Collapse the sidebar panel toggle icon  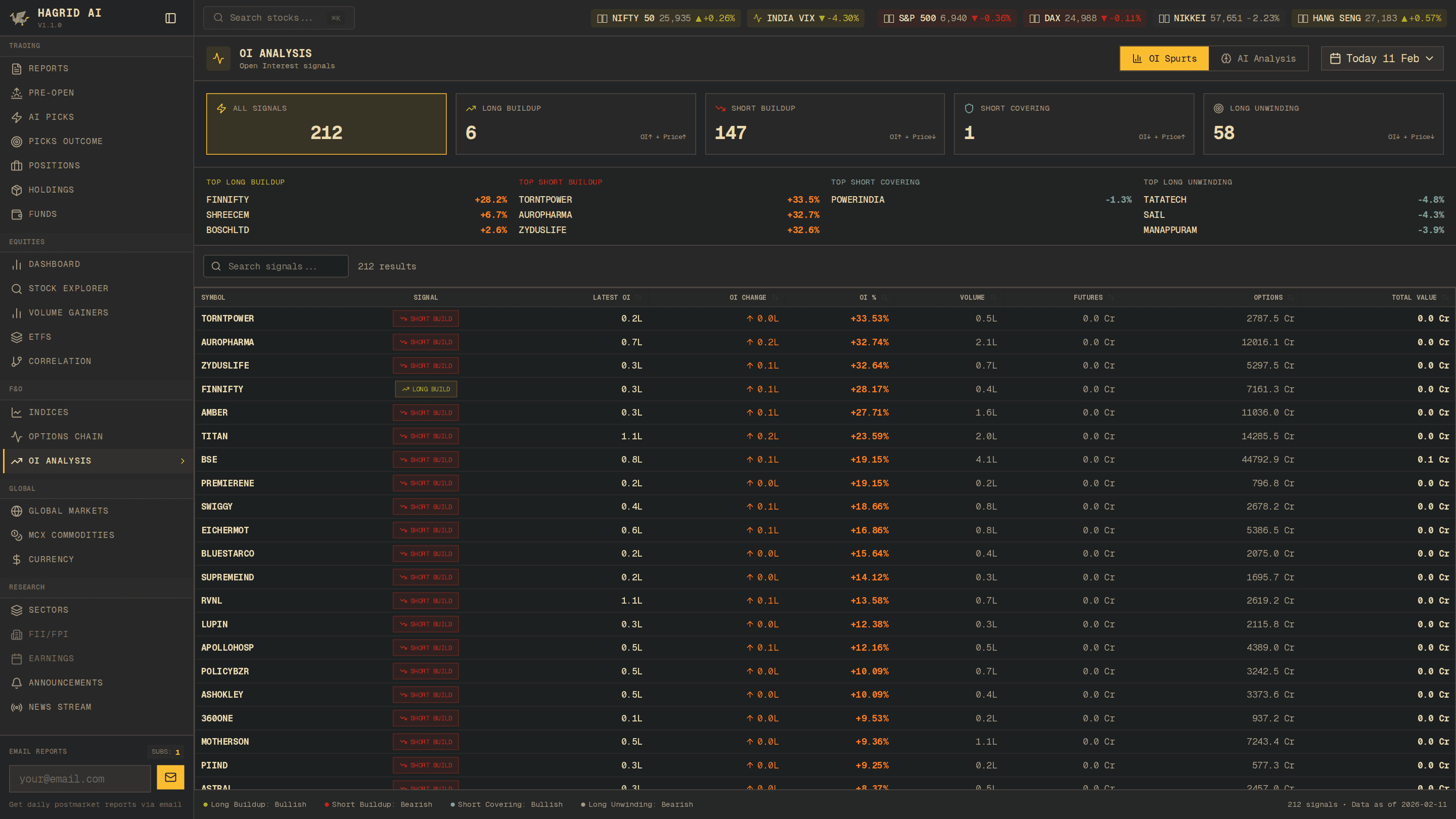(170, 18)
